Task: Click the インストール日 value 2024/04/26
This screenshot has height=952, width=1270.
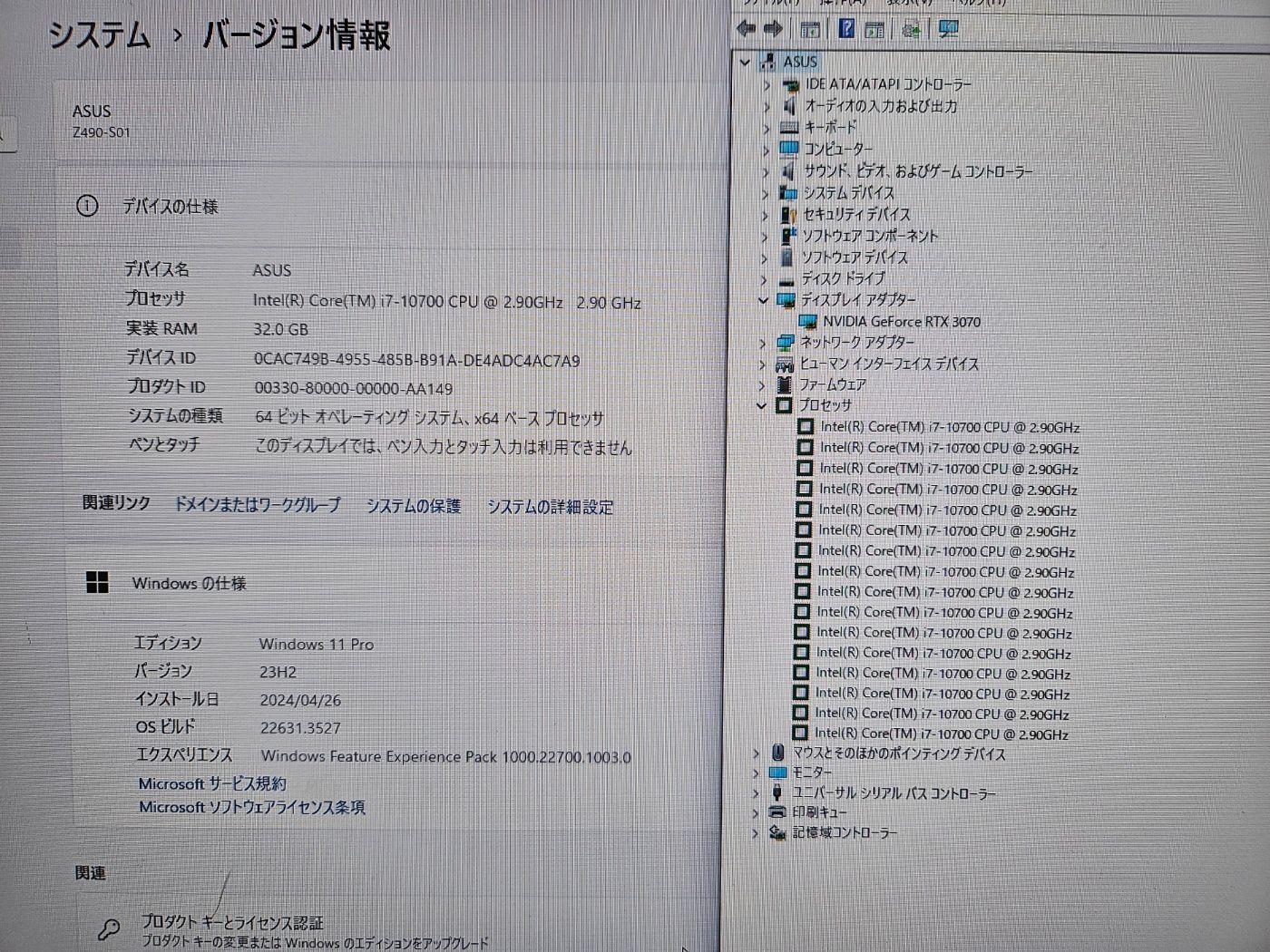Action: pos(300,700)
